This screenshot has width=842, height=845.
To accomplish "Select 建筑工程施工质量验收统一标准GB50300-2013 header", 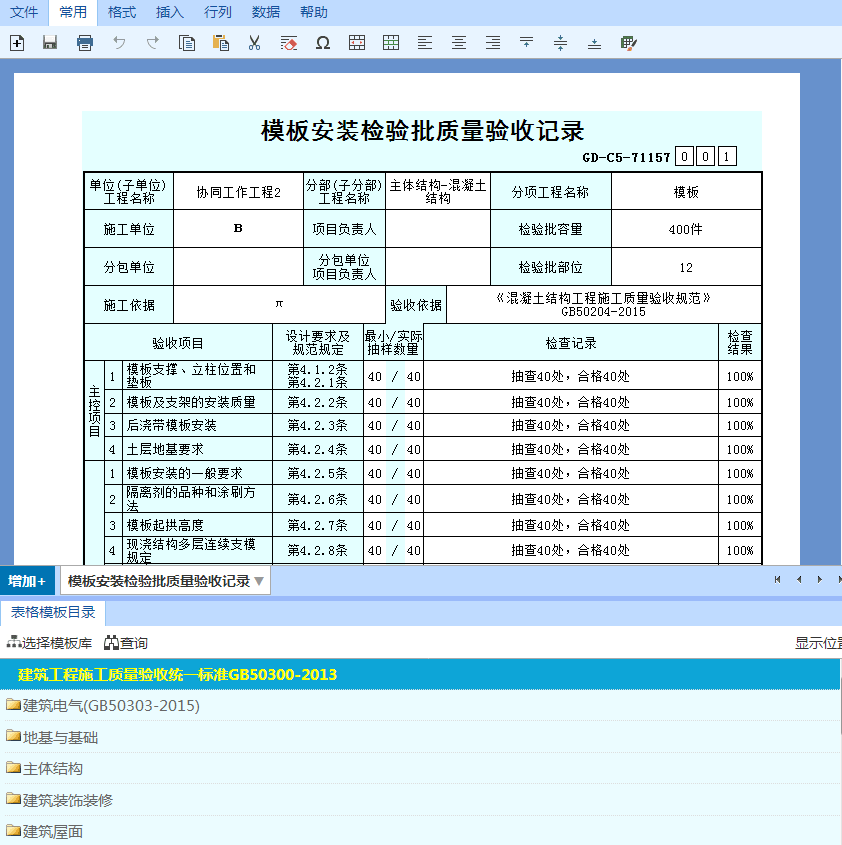I will [420, 674].
